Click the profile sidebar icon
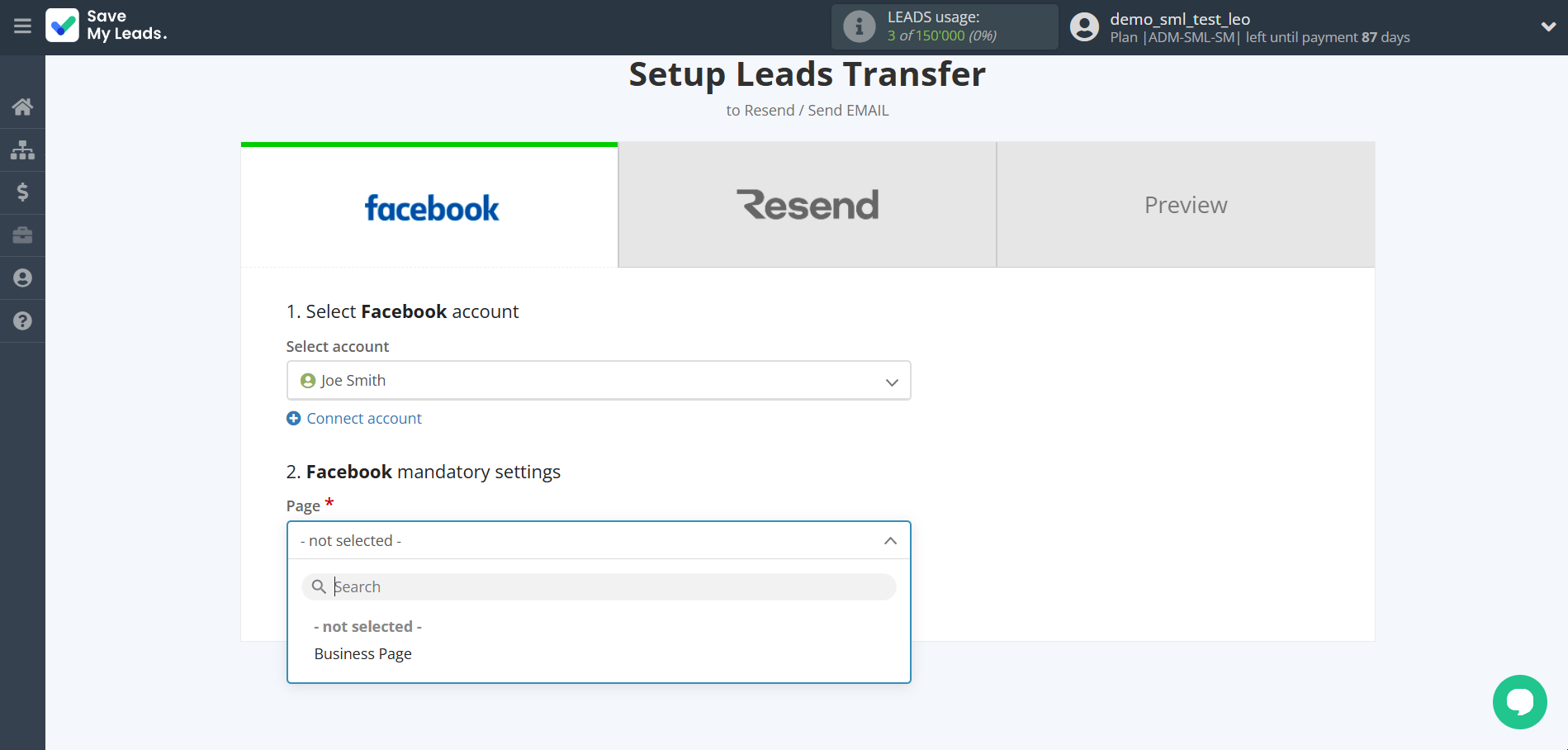Screen dimensions: 1568x750 [x=22, y=278]
